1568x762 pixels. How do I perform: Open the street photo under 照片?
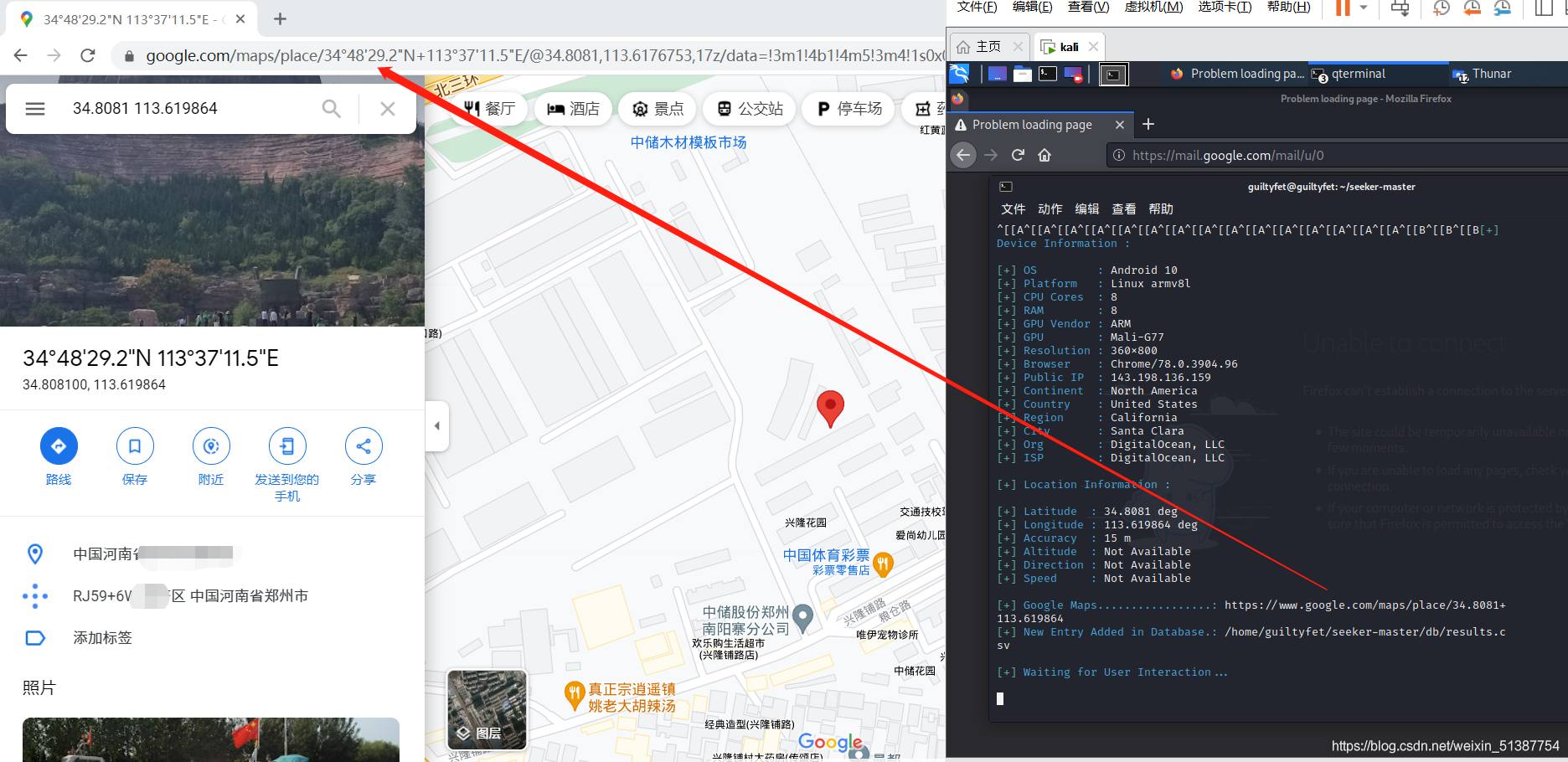pyautogui.click(x=211, y=739)
